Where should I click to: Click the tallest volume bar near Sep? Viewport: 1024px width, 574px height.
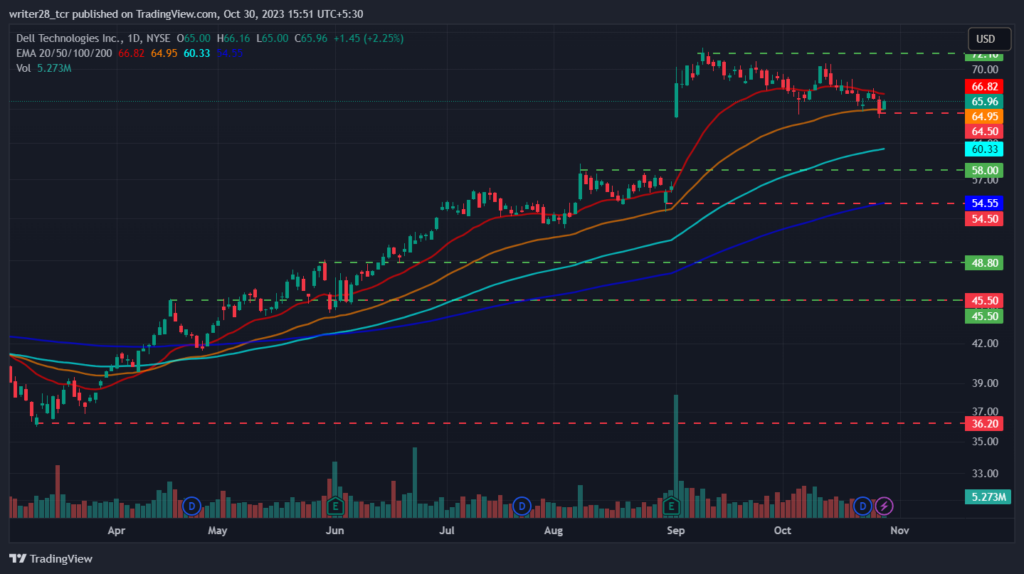(676, 456)
